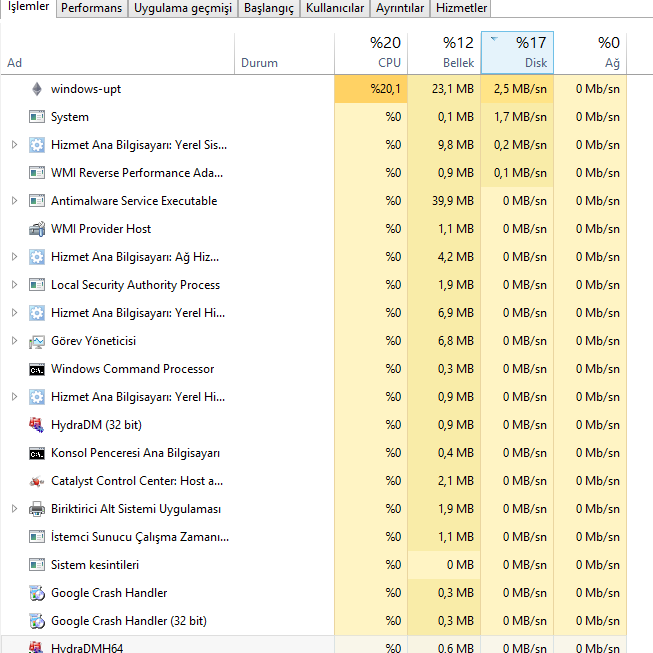Click the 39,9 MB memory value
Image resolution: width=653 pixels, height=653 pixels.
tap(453, 201)
